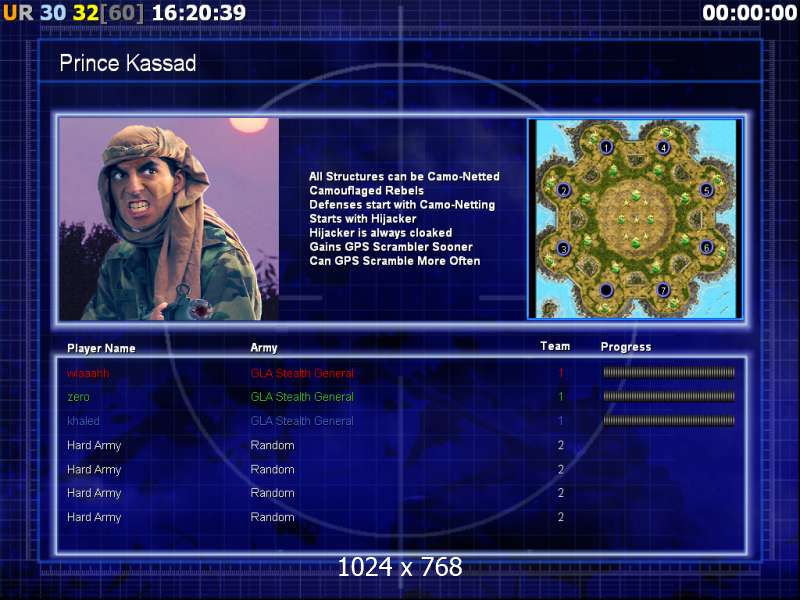The image size is (800, 600).
Task: Click start position 2 marker on the map
Action: [x=563, y=190]
